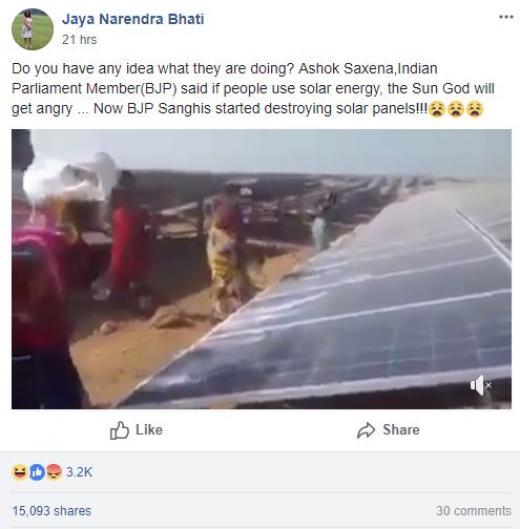View the 15,093 shares list

point(52,511)
